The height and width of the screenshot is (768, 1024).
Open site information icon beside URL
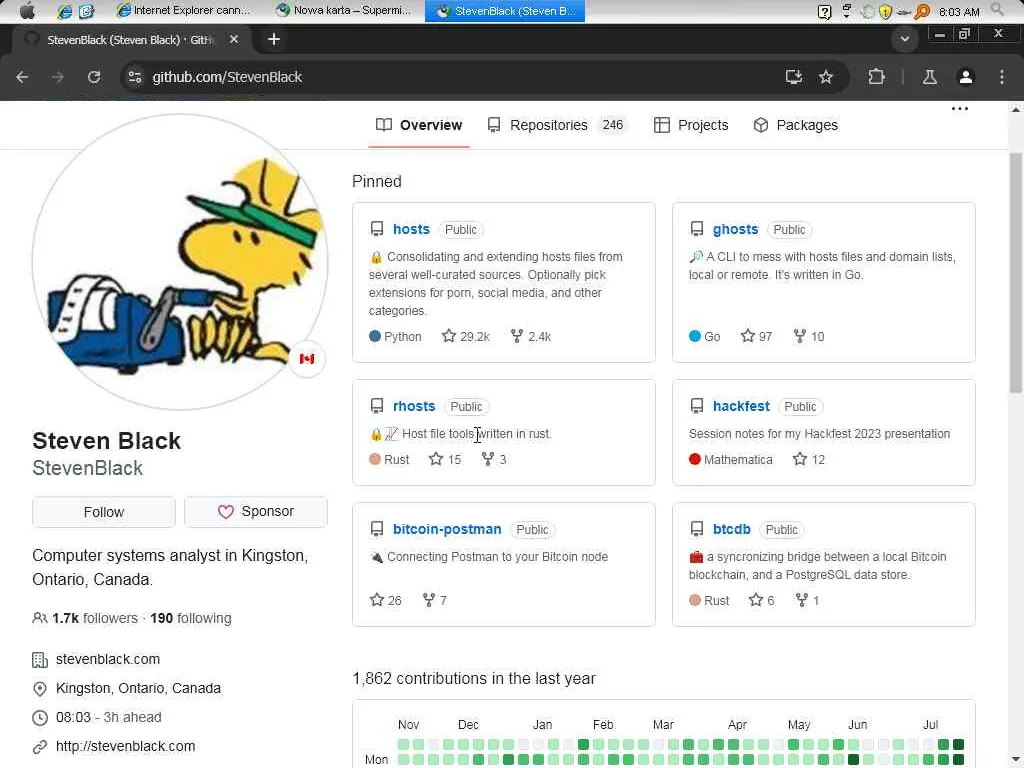point(135,77)
